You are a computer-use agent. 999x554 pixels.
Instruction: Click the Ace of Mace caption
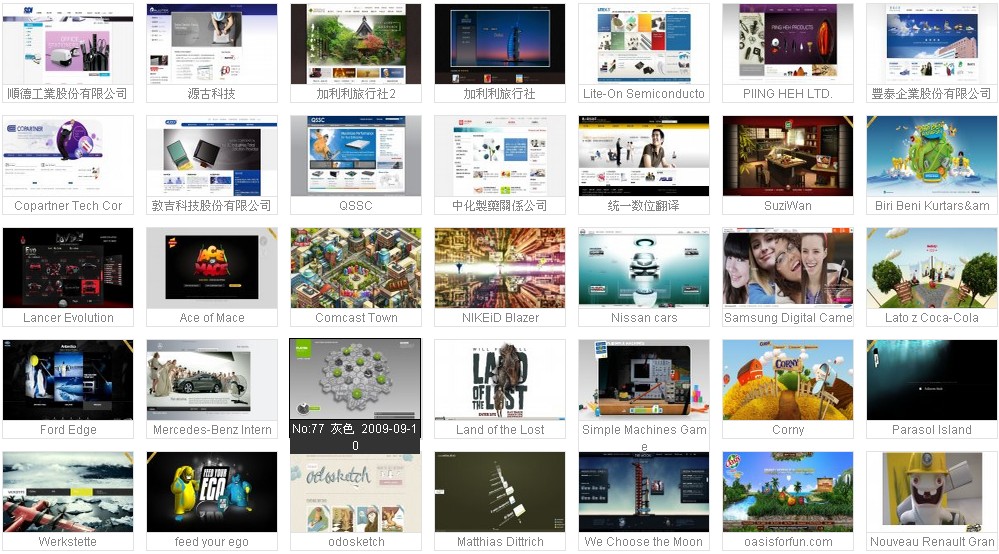click(x=212, y=318)
